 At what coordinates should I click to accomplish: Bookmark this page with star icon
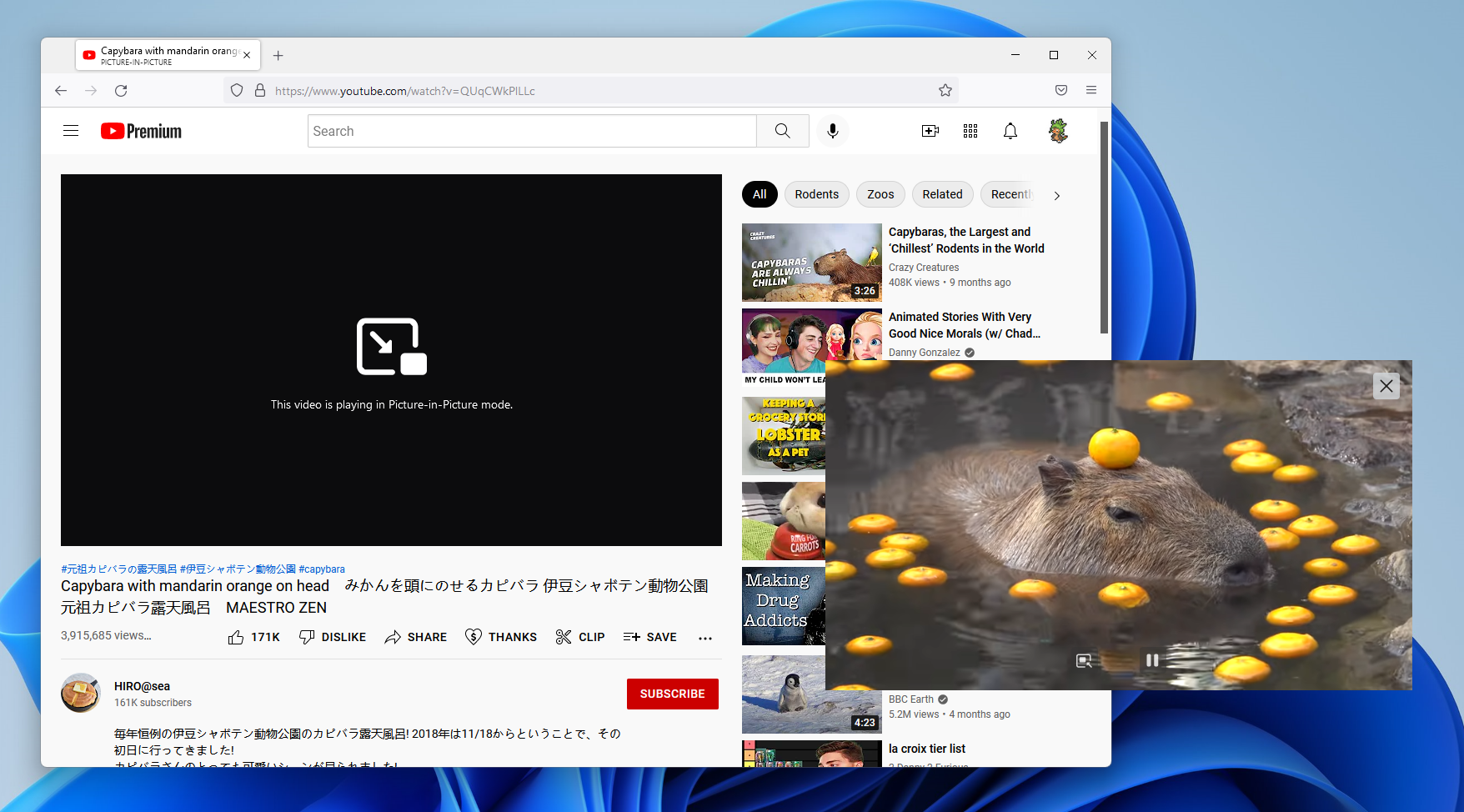[x=945, y=90]
